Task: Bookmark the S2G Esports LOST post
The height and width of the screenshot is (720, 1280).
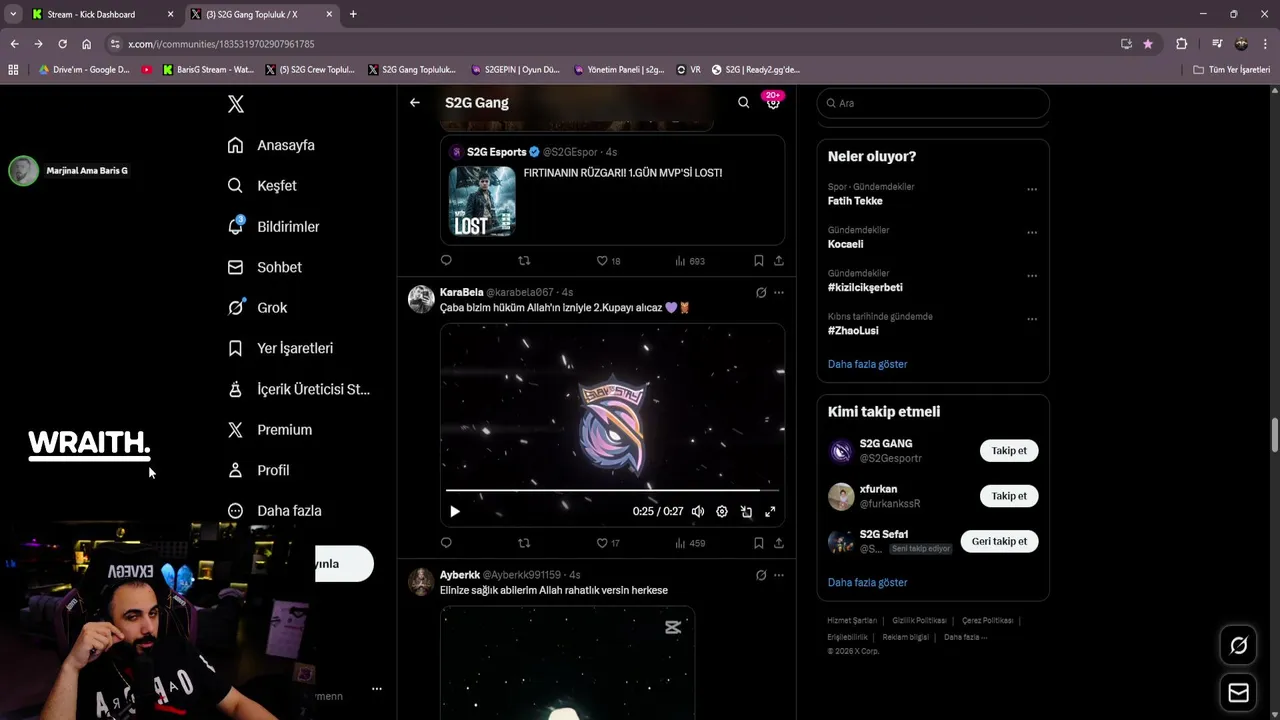Action: [x=758, y=260]
